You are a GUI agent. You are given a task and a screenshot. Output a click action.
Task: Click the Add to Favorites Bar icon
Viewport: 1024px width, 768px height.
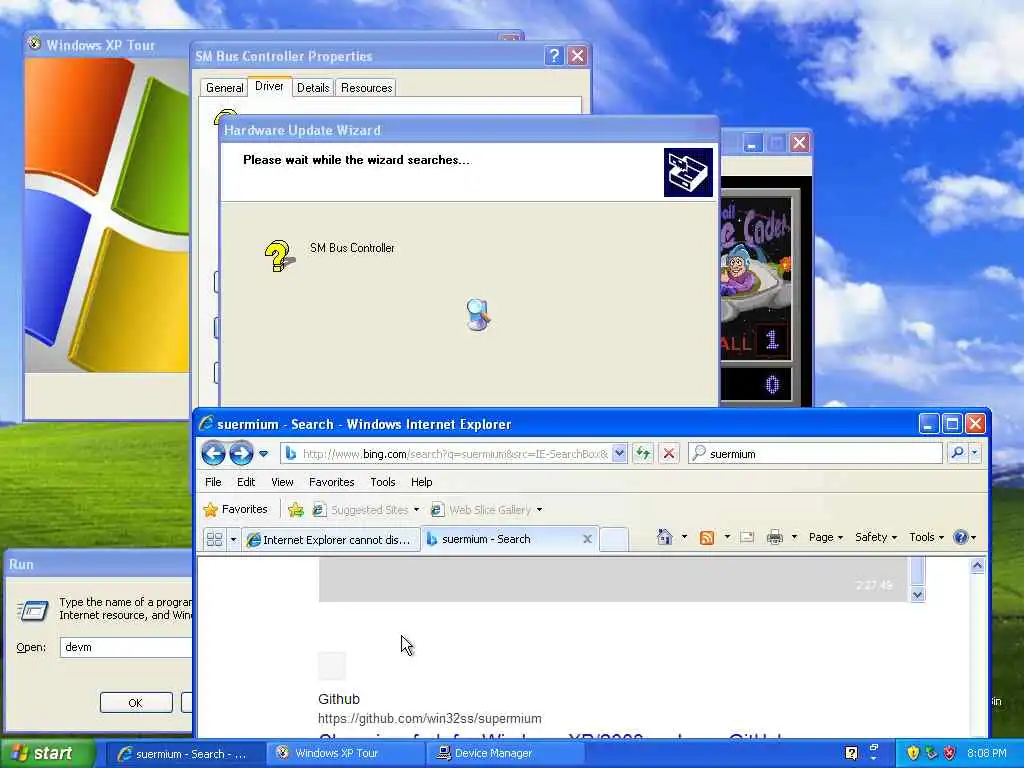(296, 509)
